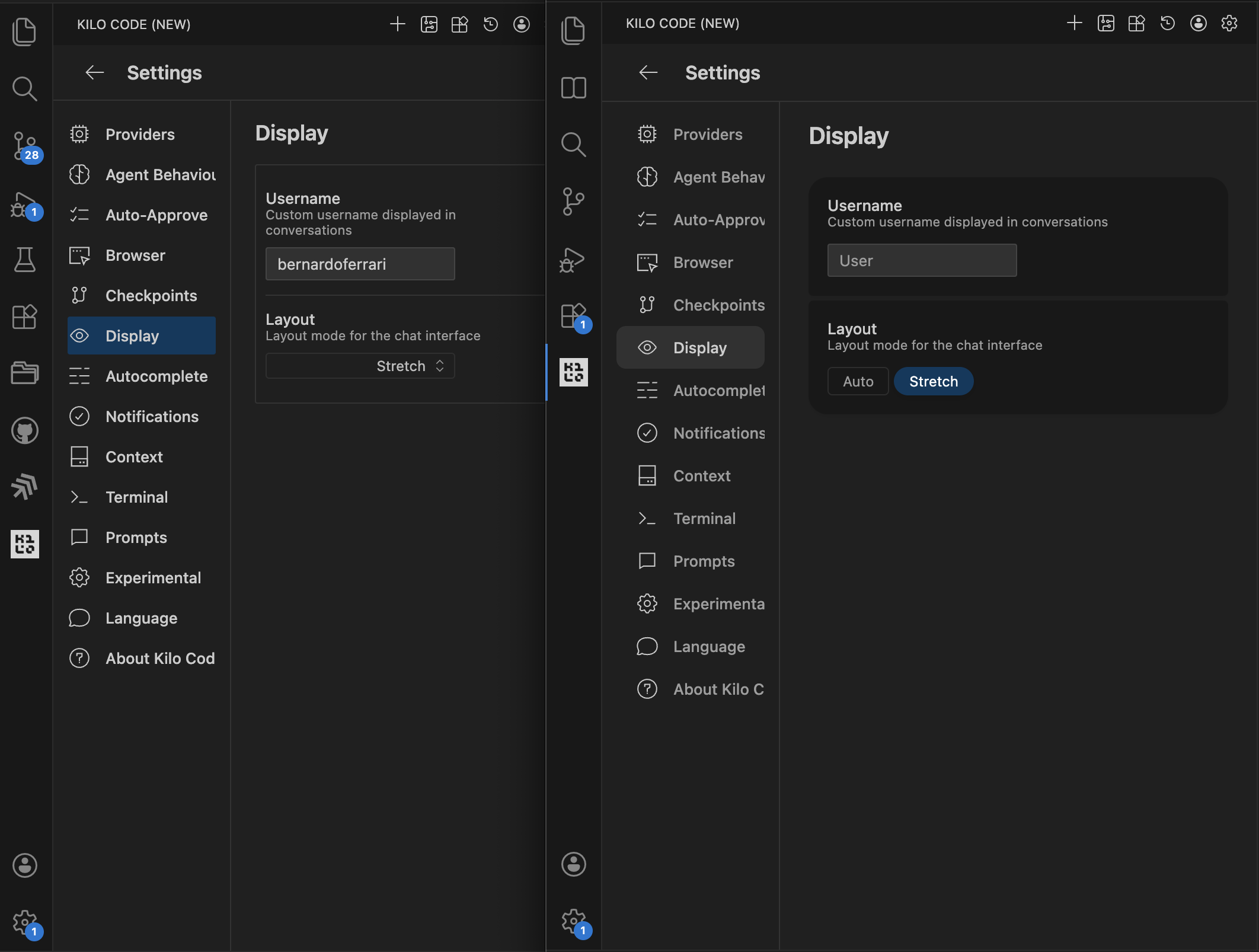Open the Testing flask icon in the left sidebar
Image resolution: width=1259 pixels, height=952 pixels.
(x=25, y=260)
